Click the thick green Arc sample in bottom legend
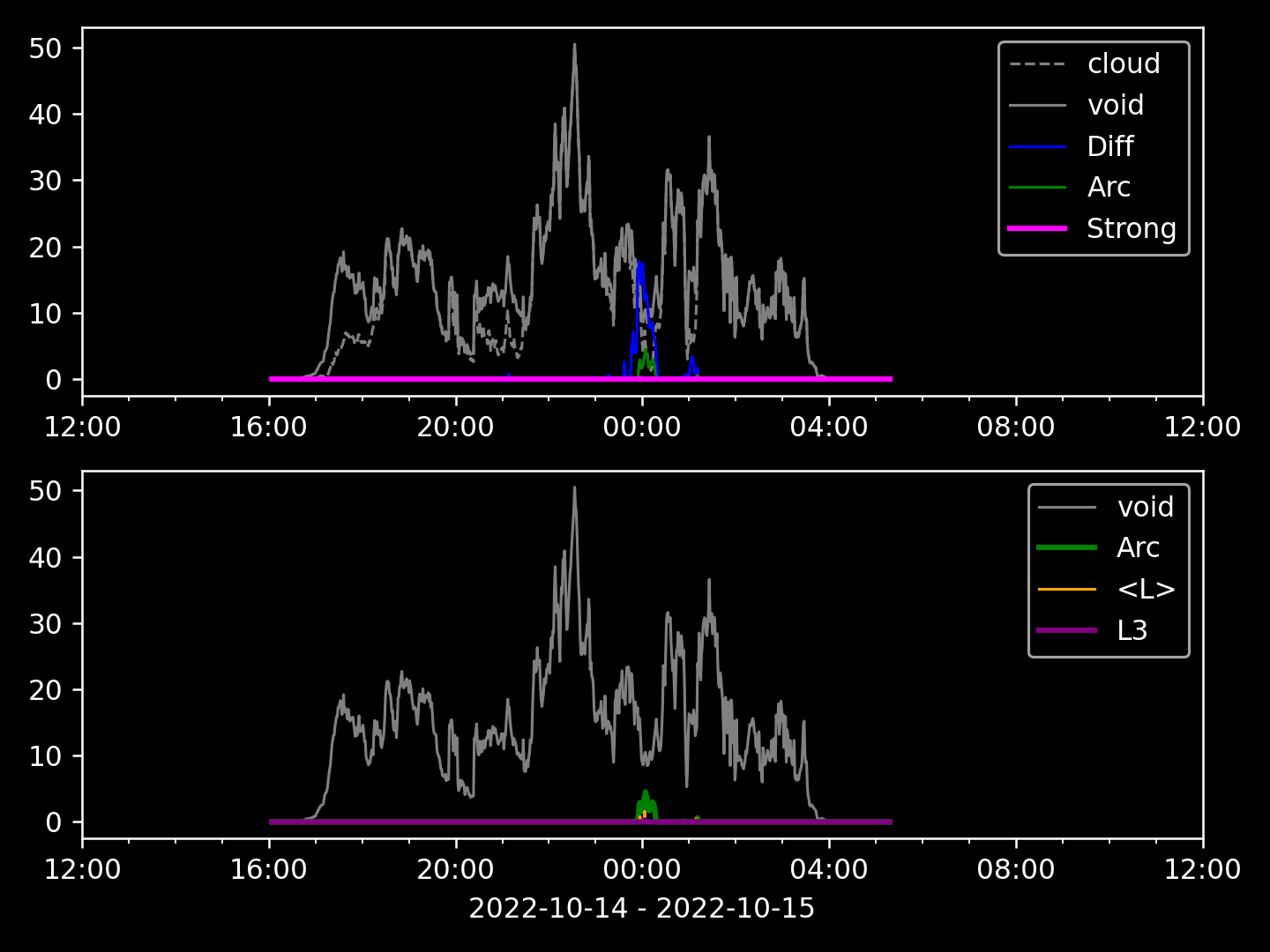 1067,547
